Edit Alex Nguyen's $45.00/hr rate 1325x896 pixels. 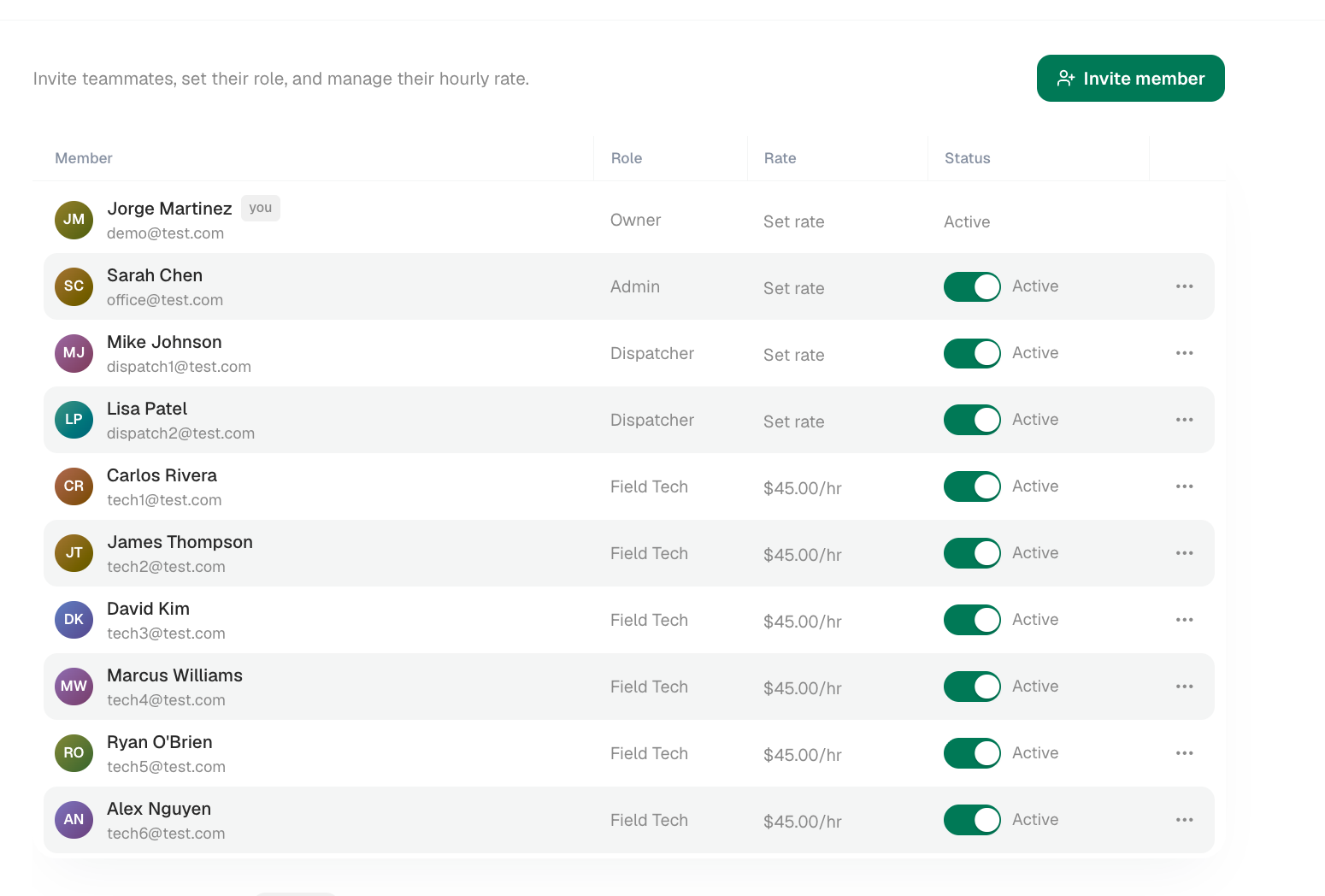click(x=803, y=822)
